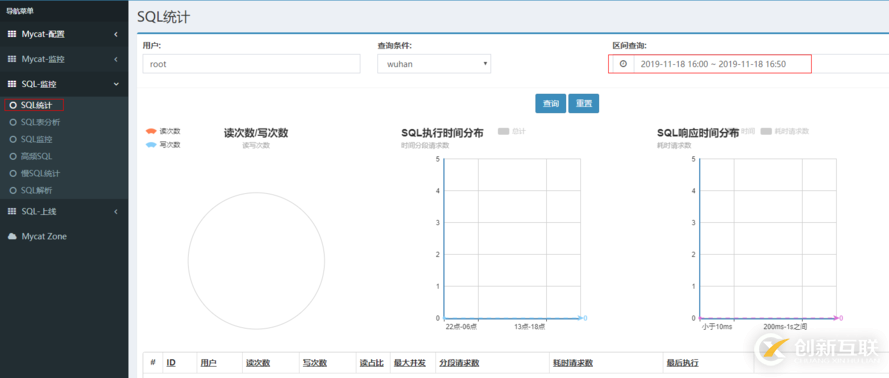The image size is (889, 378).
Task: Click the SQL响应时间分布 chart title
Action: click(698, 133)
